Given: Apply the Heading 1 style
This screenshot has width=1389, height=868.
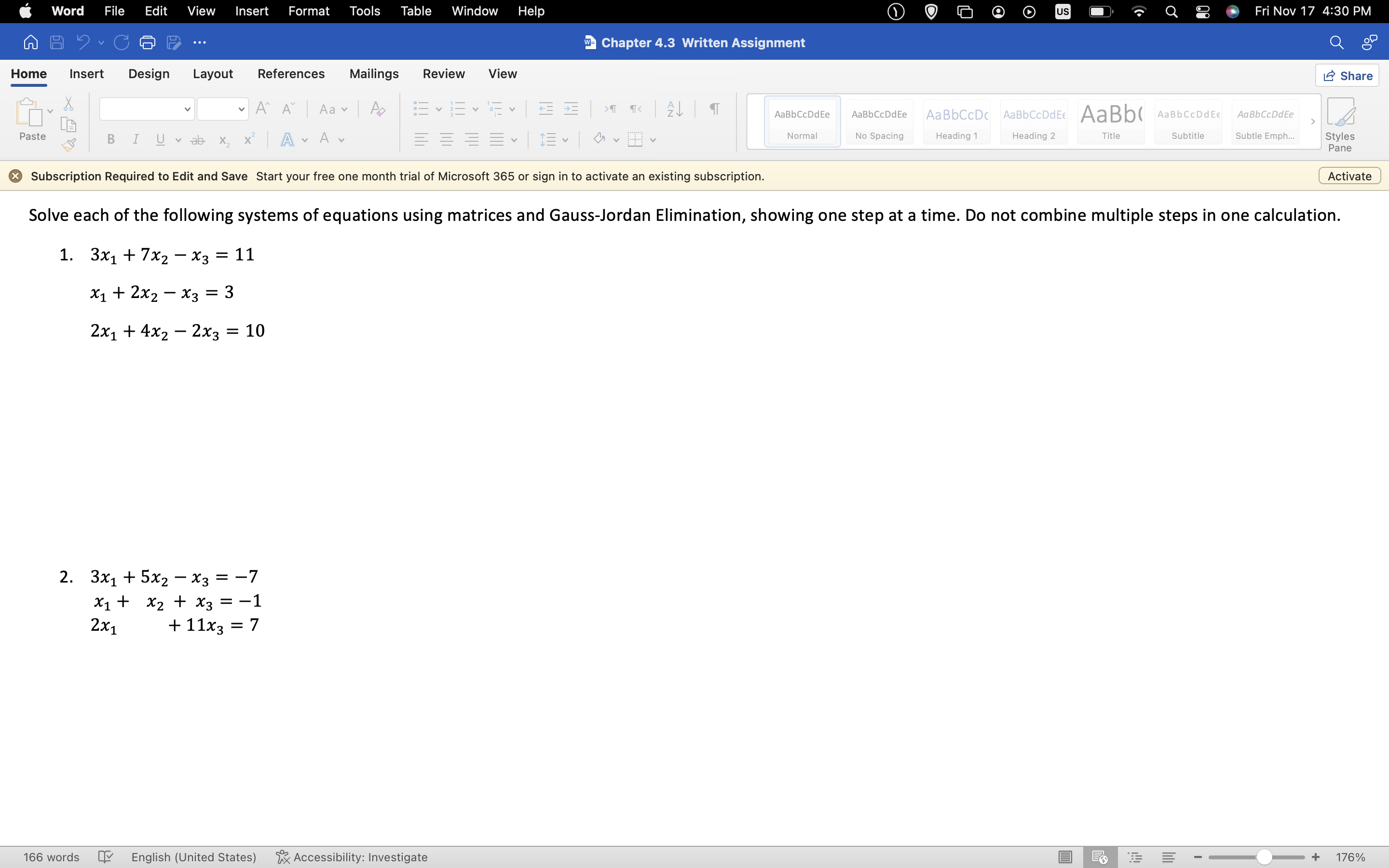Looking at the screenshot, I should click(956, 121).
